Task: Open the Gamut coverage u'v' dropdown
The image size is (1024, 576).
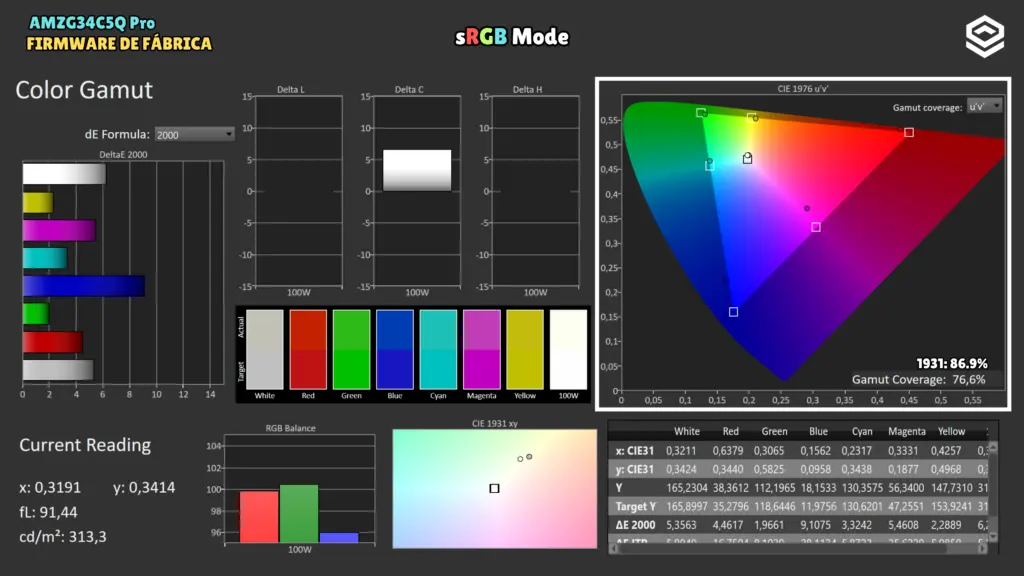Action: (x=984, y=106)
